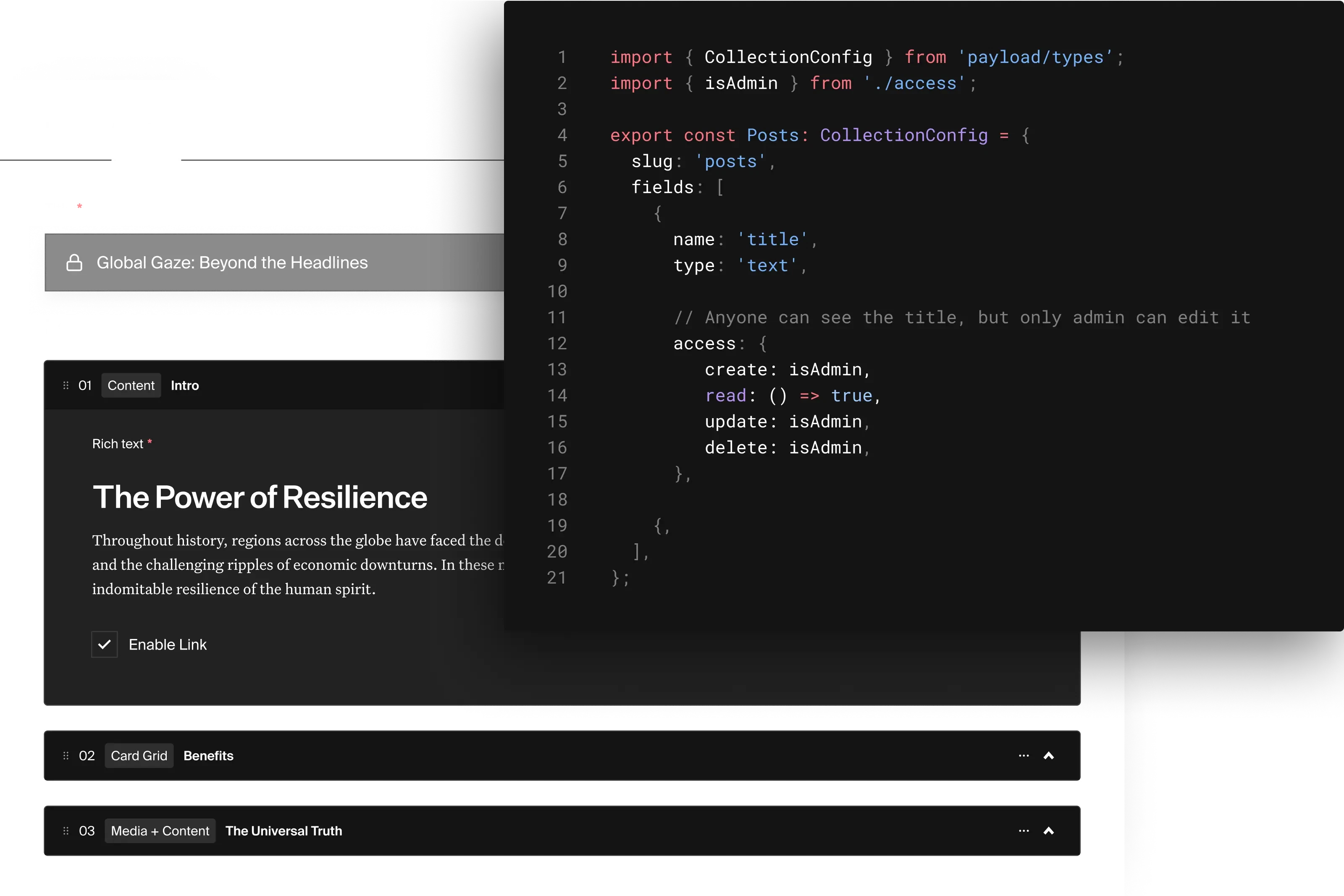This screenshot has width=1344, height=896.
Task: Click the Content label on block 01
Action: [x=131, y=385]
